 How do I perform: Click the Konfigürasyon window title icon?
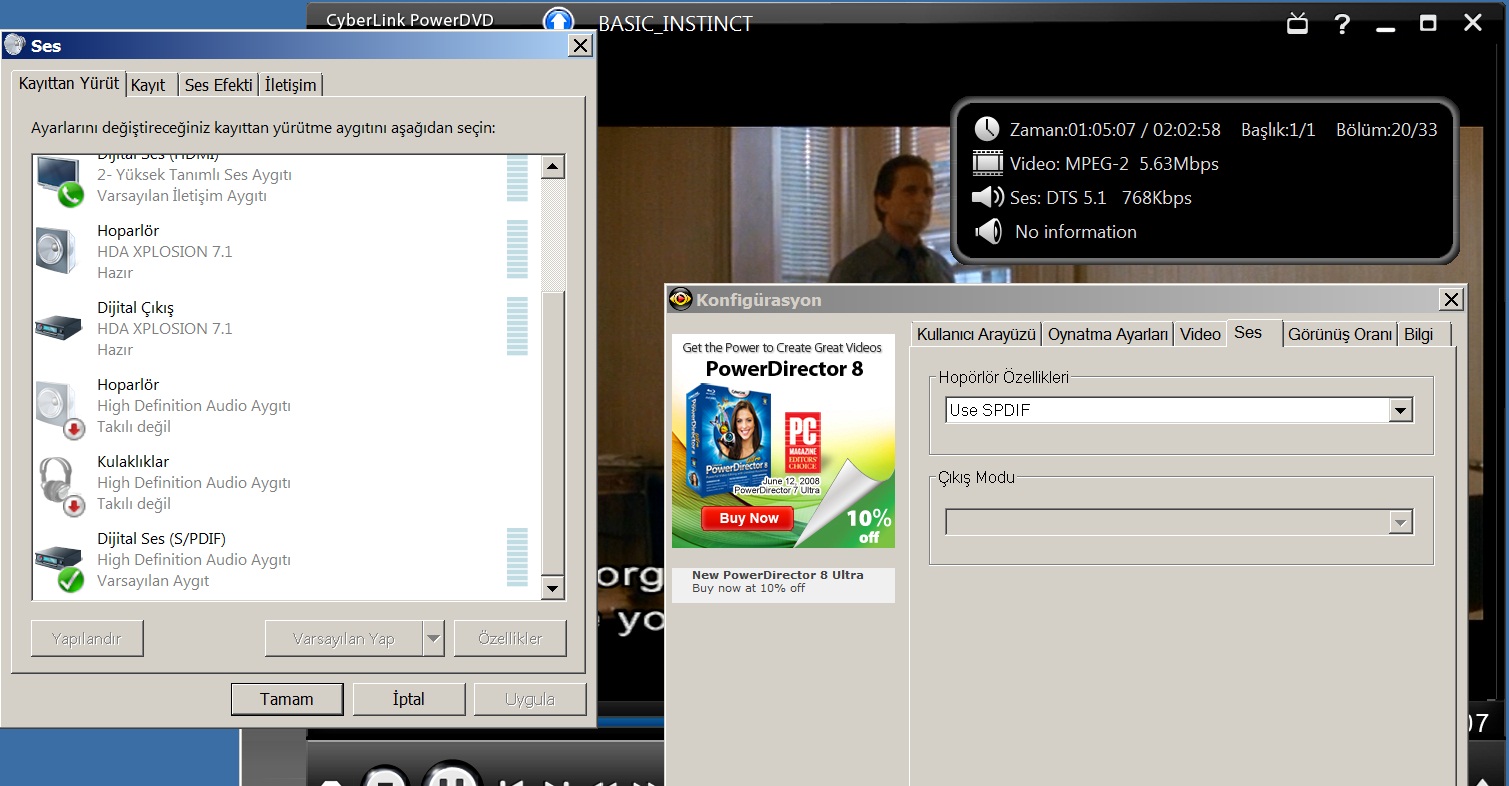[x=681, y=299]
